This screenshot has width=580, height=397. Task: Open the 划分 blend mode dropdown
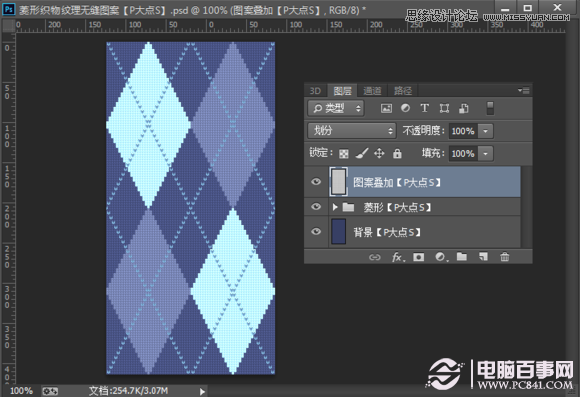pos(352,130)
